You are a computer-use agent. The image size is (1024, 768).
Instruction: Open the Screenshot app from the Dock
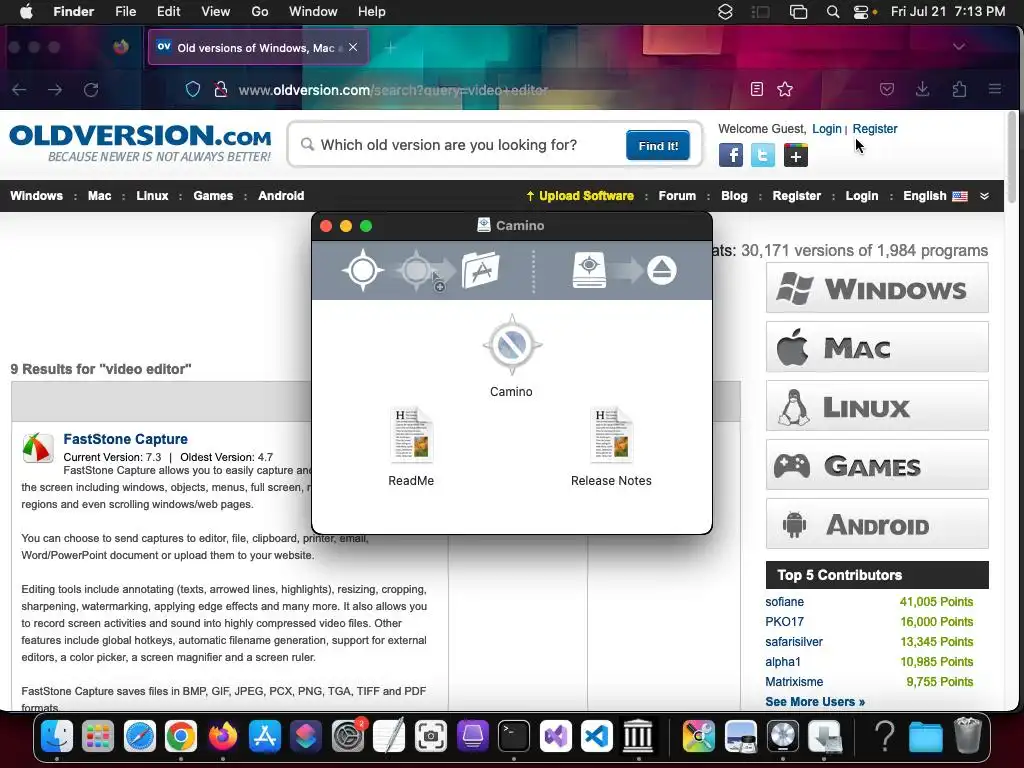431,736
